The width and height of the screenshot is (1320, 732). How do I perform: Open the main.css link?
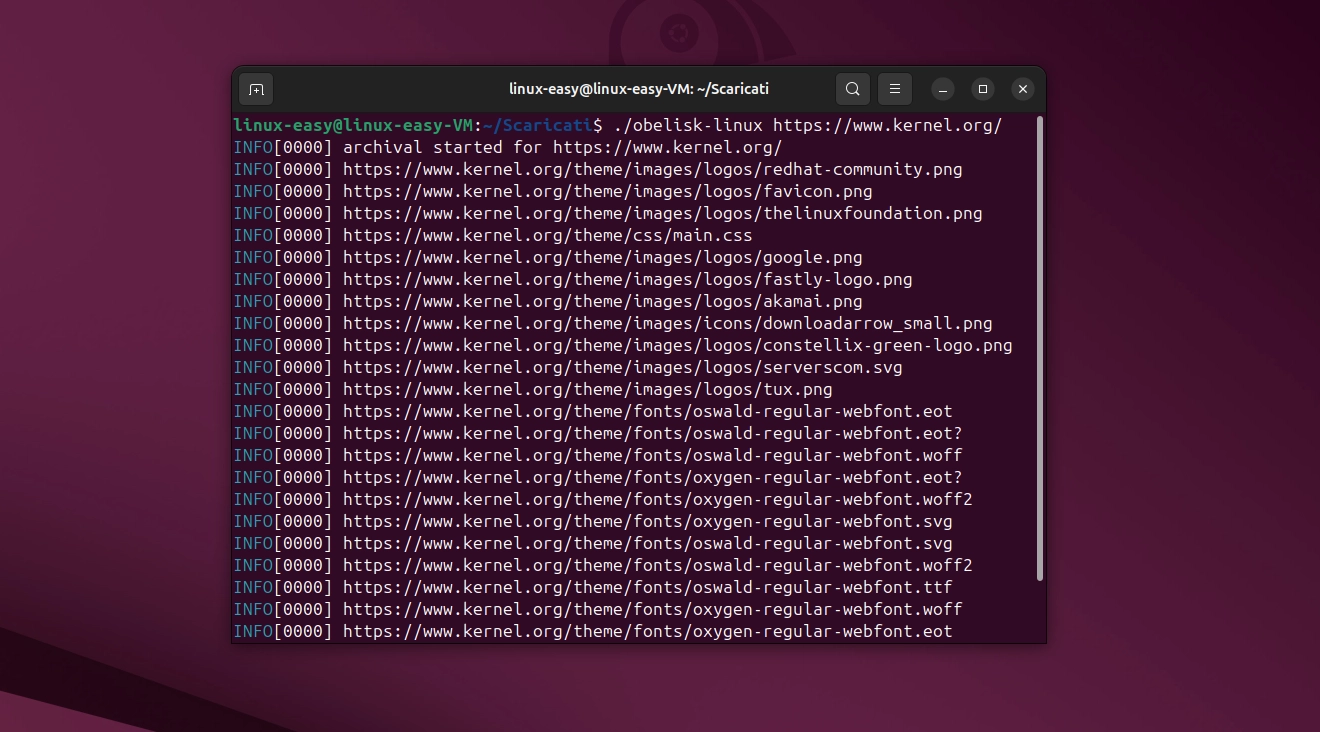[x=546, y=235]
